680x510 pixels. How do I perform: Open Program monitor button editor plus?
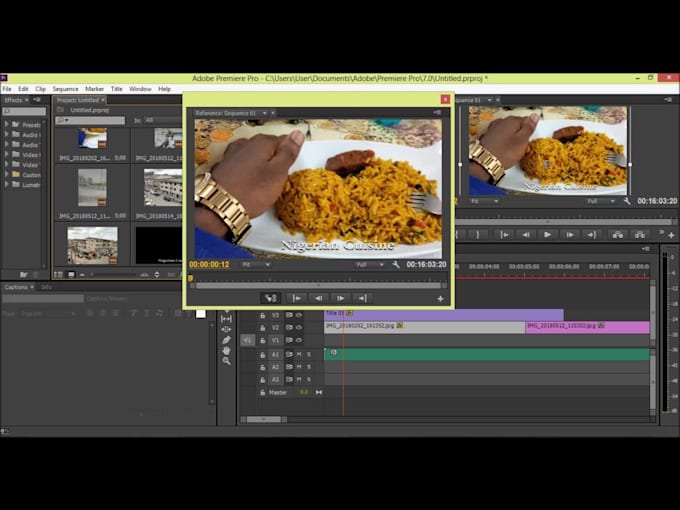671,235
